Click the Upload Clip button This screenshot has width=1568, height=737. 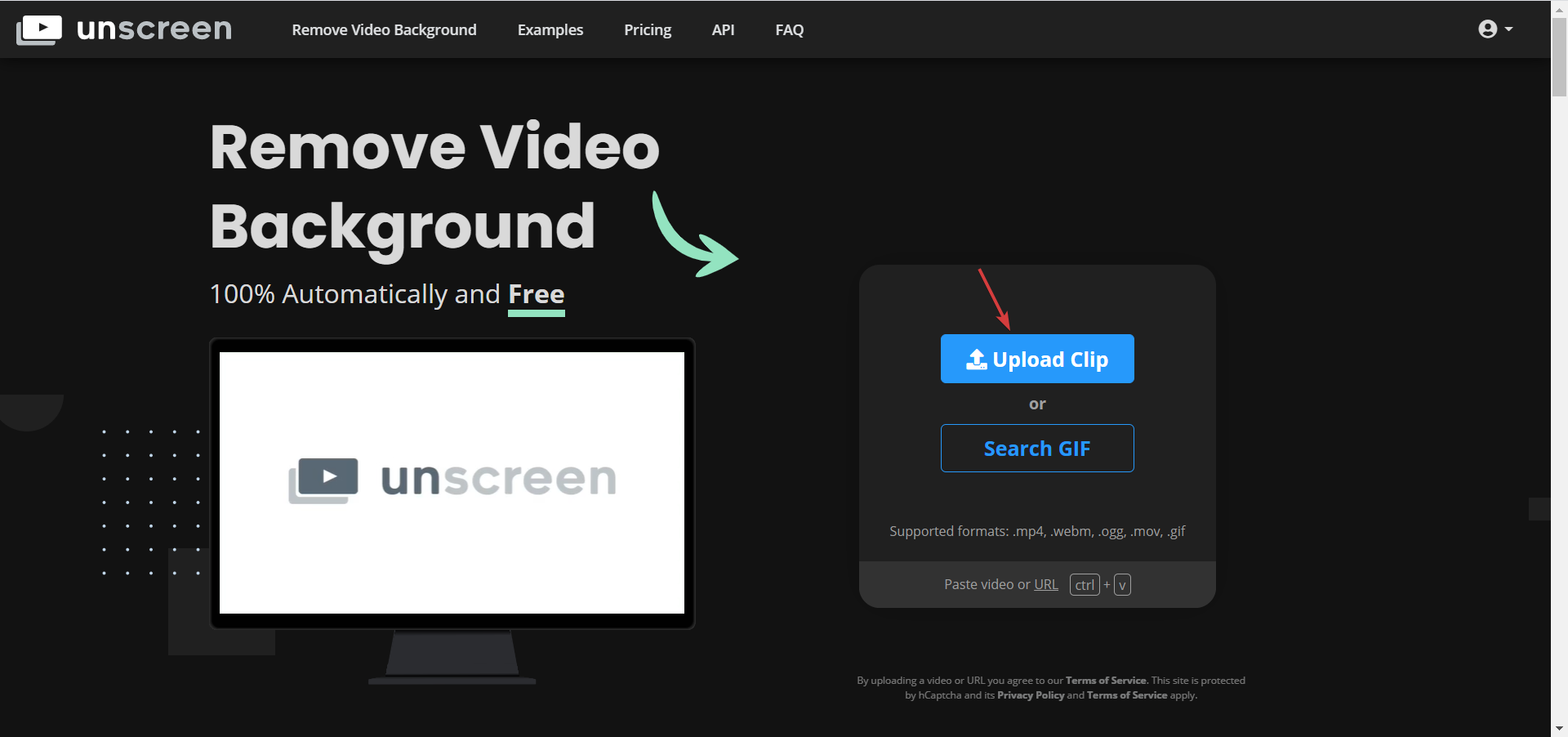coord(1037,359)
